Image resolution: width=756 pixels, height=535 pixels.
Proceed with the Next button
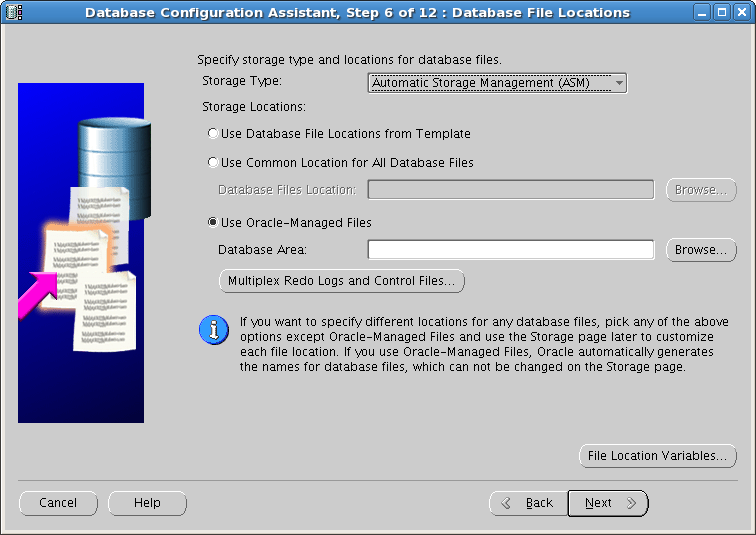[608, 503]
